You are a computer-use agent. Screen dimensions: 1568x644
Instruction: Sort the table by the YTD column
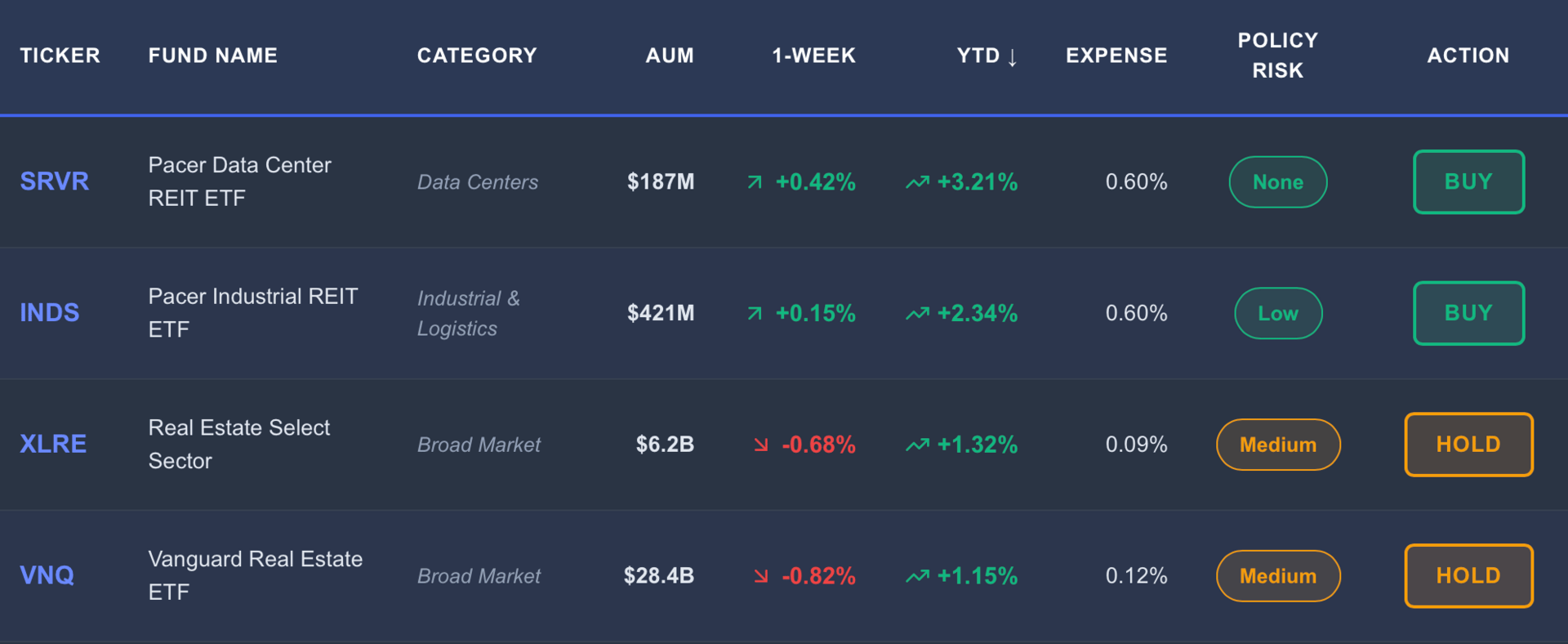click(987, 56)
